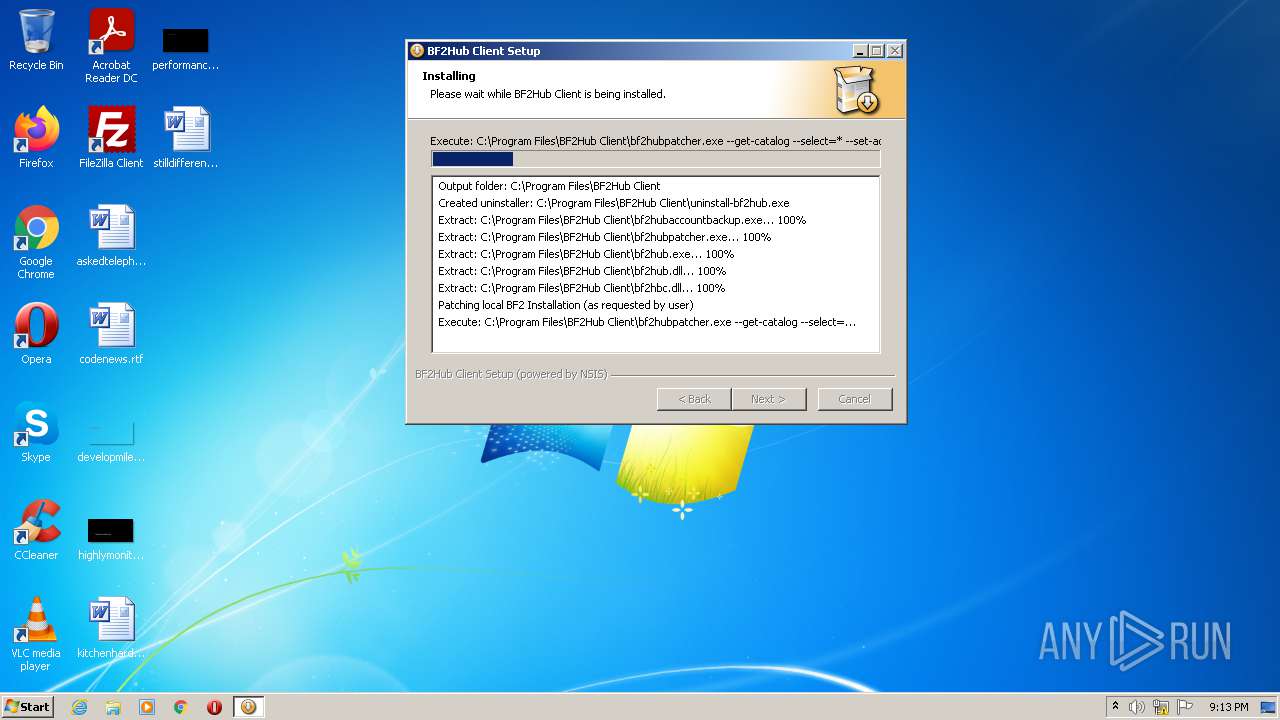Click the installation progress bar
This screenshot has height=720, width=1280.
[x=656, y=159]
